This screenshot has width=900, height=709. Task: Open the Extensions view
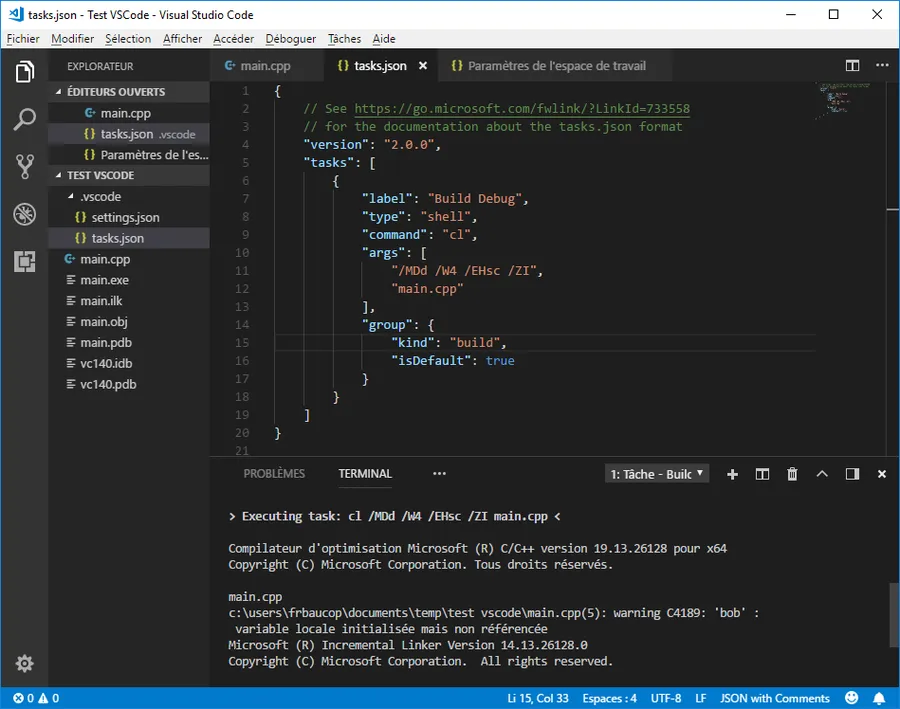24,262
